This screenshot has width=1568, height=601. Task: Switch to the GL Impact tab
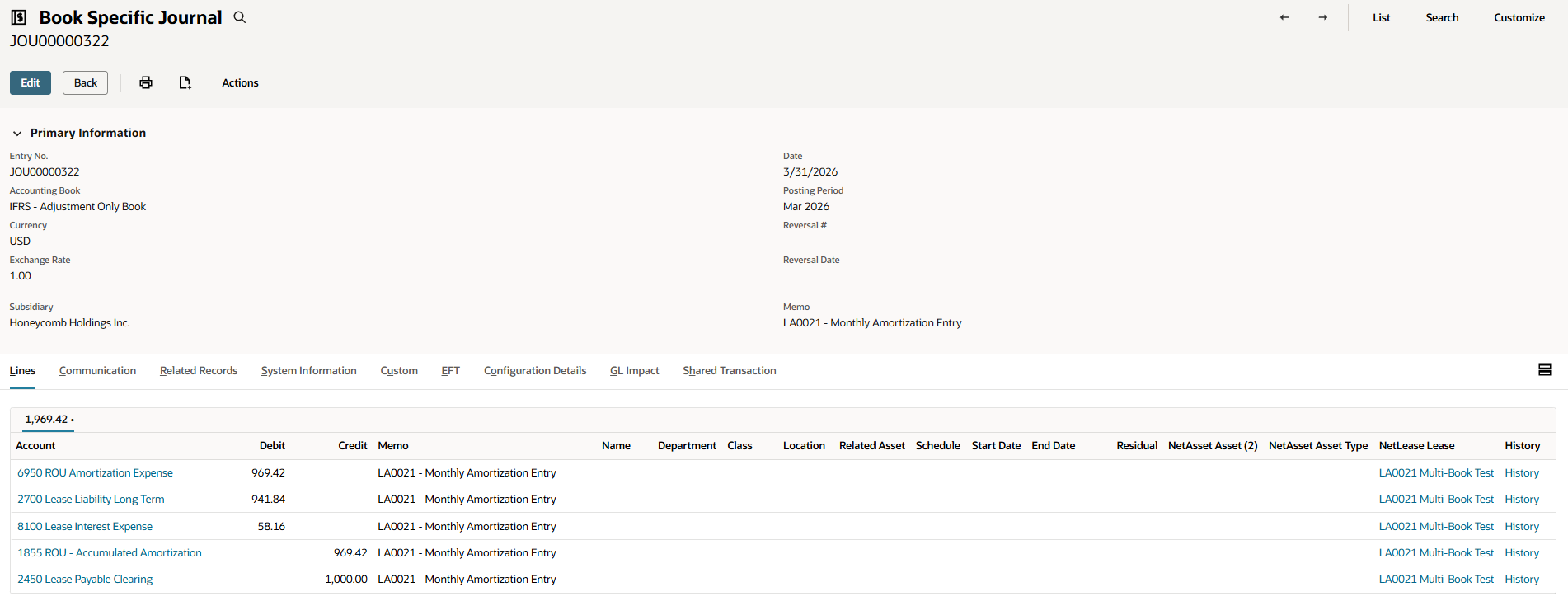click(634, 371)
